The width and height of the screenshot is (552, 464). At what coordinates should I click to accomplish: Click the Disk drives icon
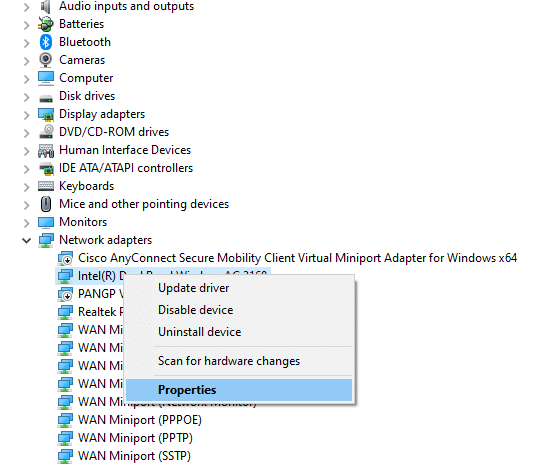coord(46,97)
